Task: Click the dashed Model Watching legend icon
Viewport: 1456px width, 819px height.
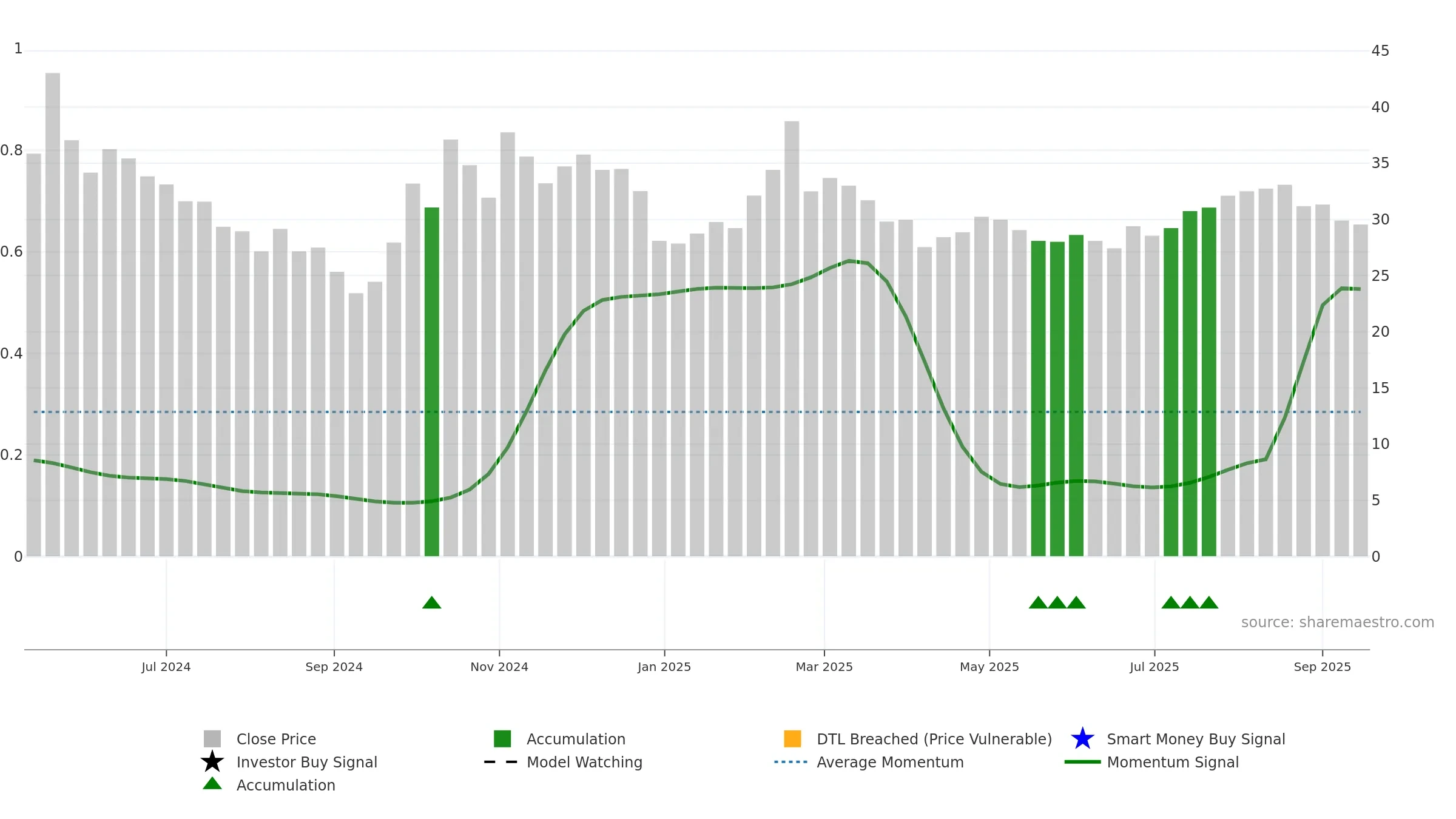Action: [500, 762]
